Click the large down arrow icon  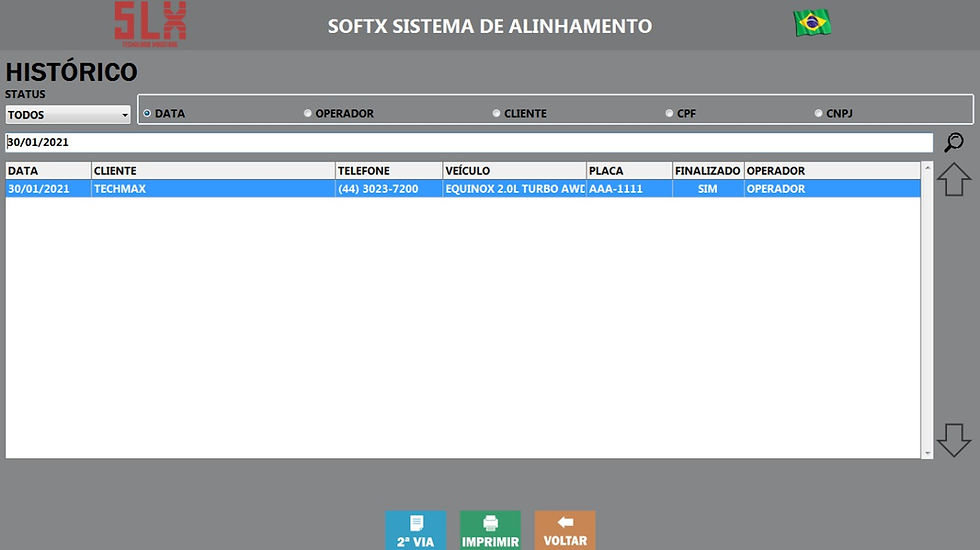954,440
